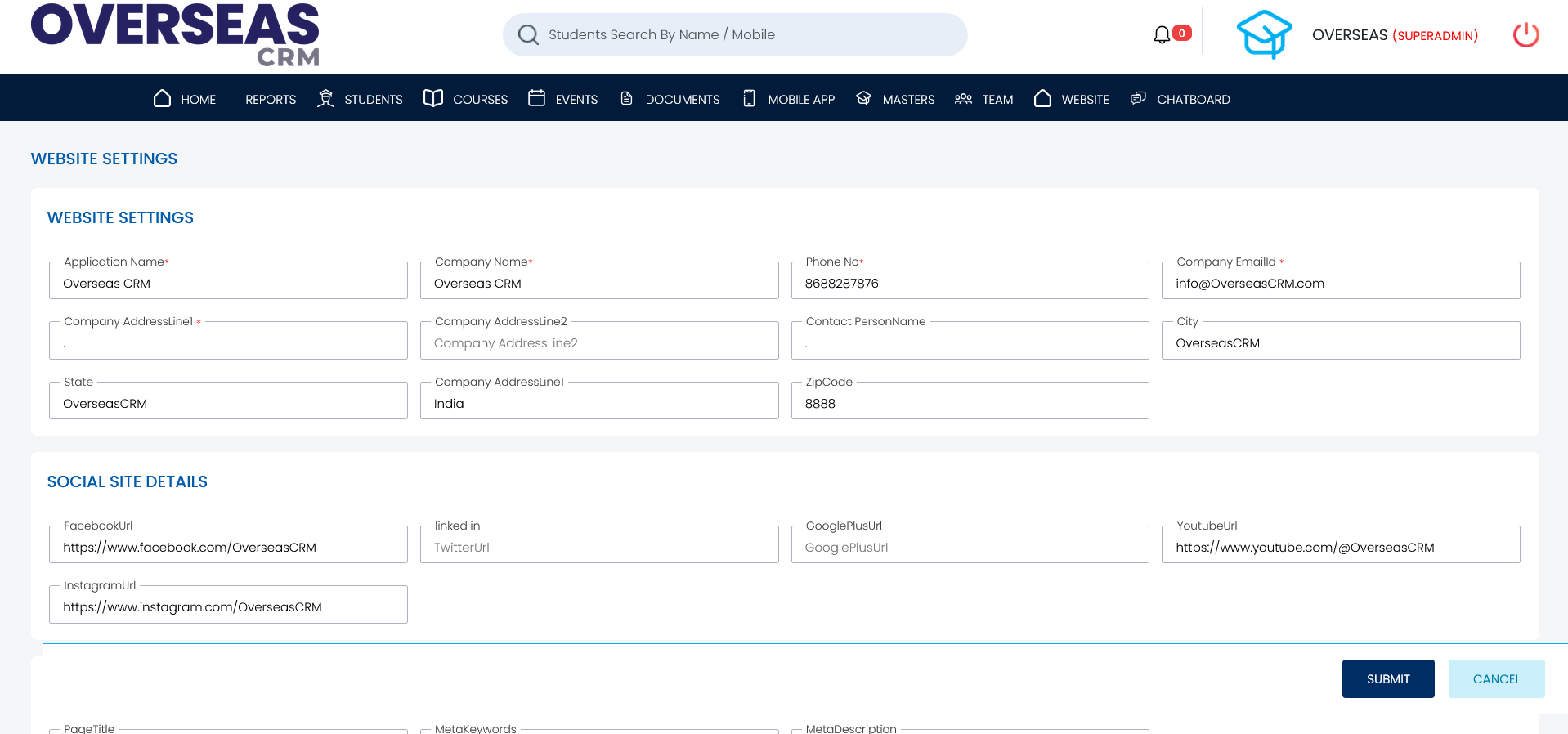Click the Chatboard chat icon
The image size is (1568, 734).
tap(1138, 99)
